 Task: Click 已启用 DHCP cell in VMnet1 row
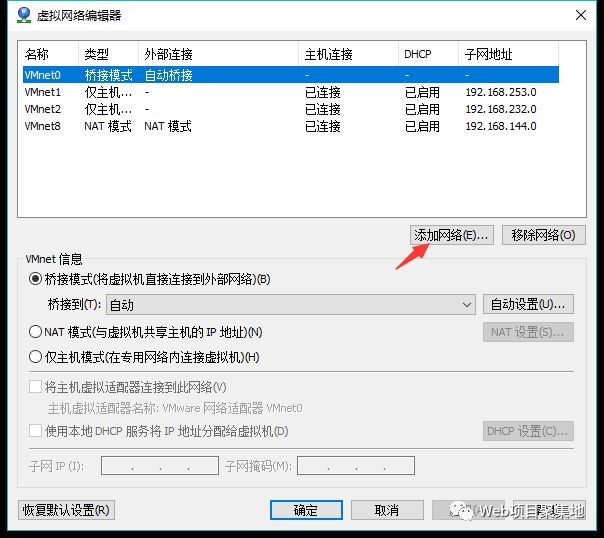point(422,92)
